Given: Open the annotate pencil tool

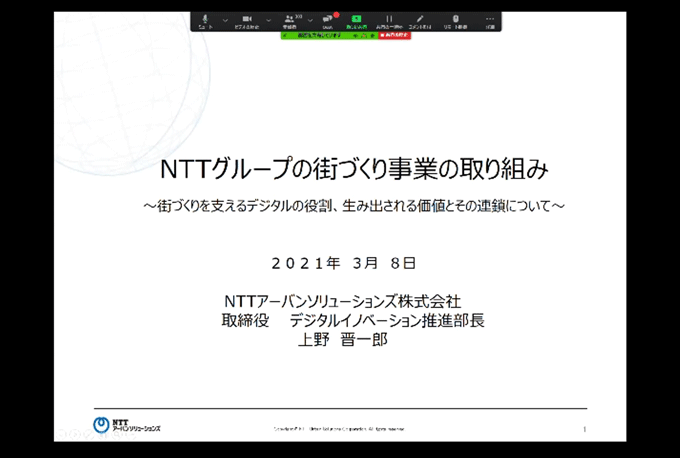Looking at the screenshot, I should pos(419,21).
